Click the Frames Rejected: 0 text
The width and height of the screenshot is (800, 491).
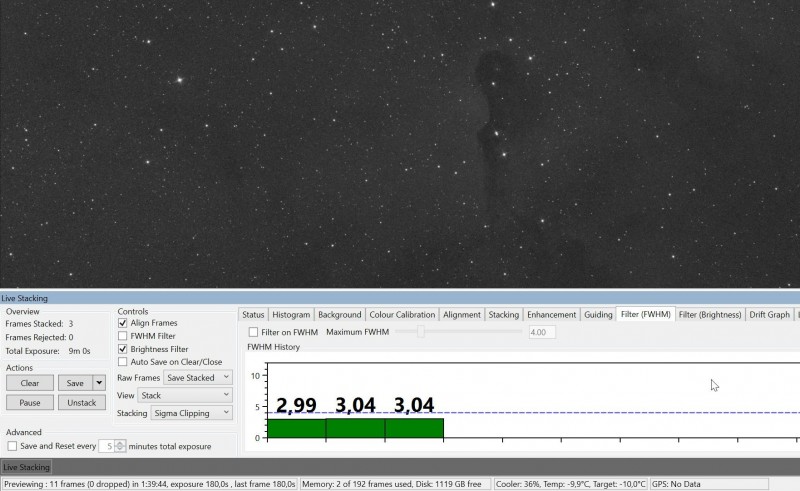click(x=39, y=337)
